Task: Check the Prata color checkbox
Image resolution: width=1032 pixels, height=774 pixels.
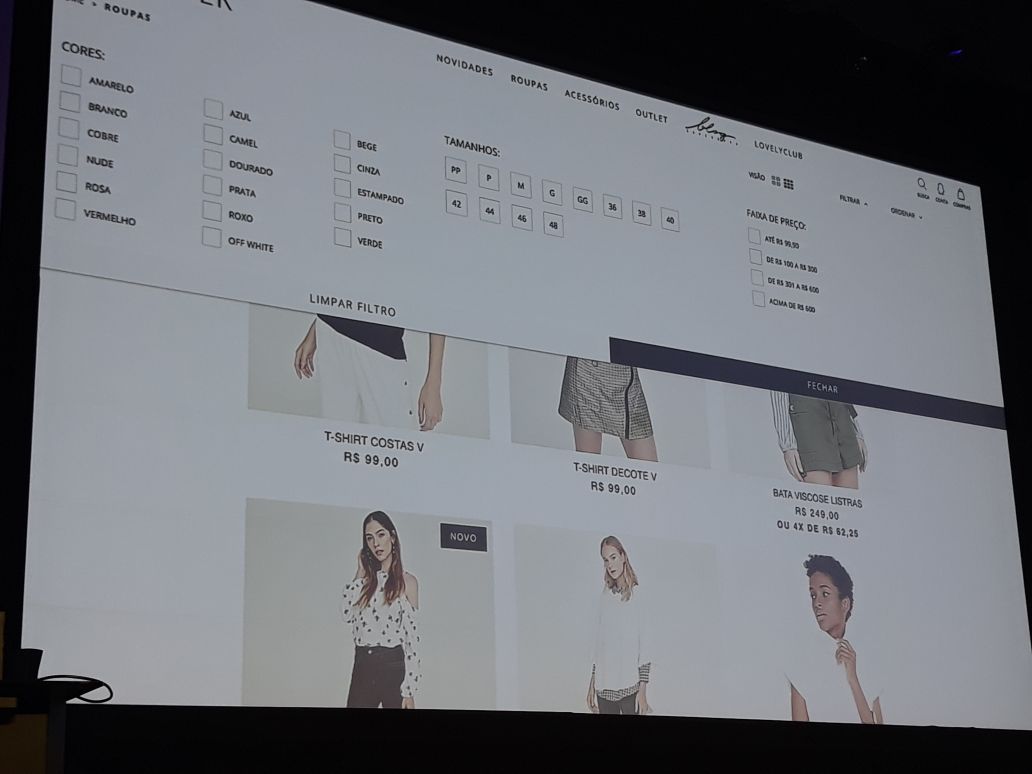Action: 212,186
